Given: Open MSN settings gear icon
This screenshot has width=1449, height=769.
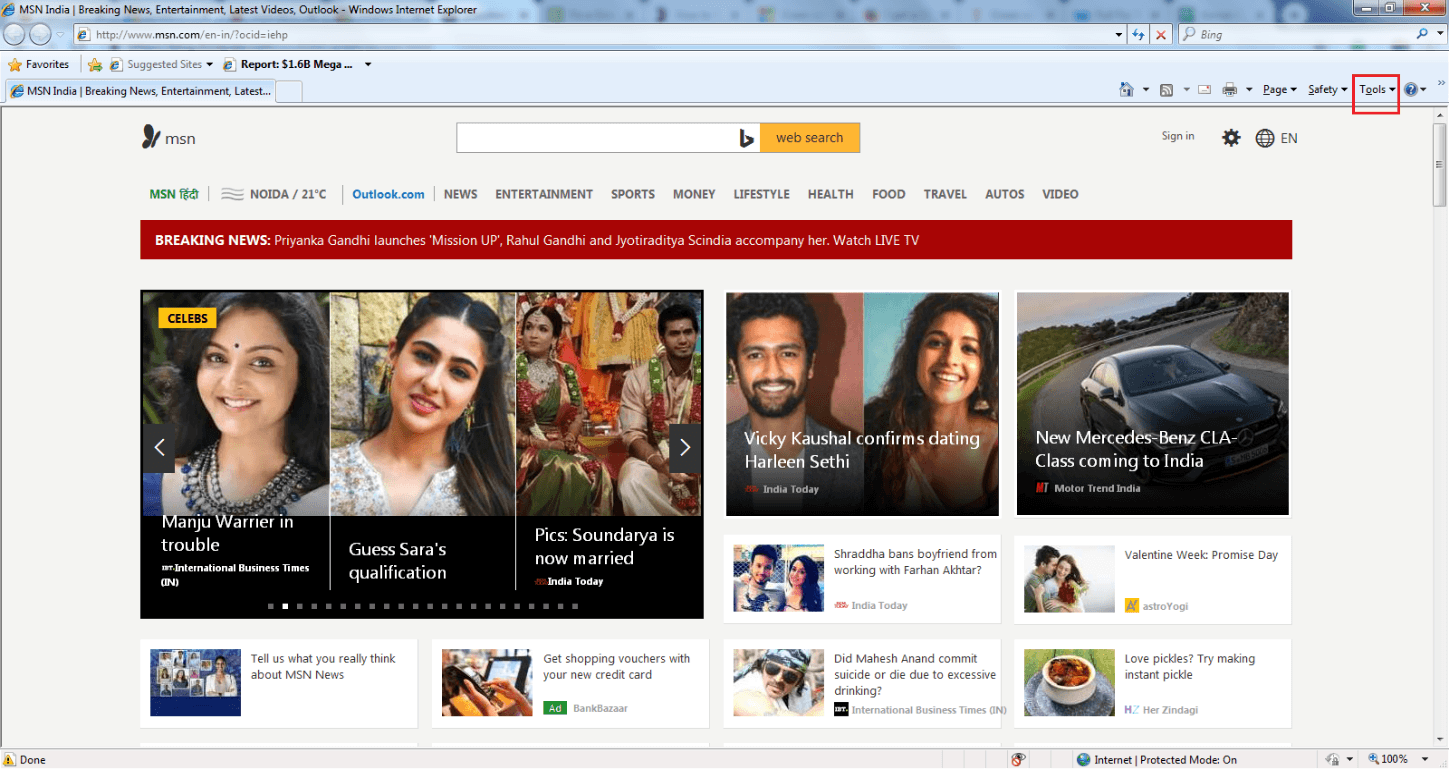Looking at the screenshot, I should 1231,138.
